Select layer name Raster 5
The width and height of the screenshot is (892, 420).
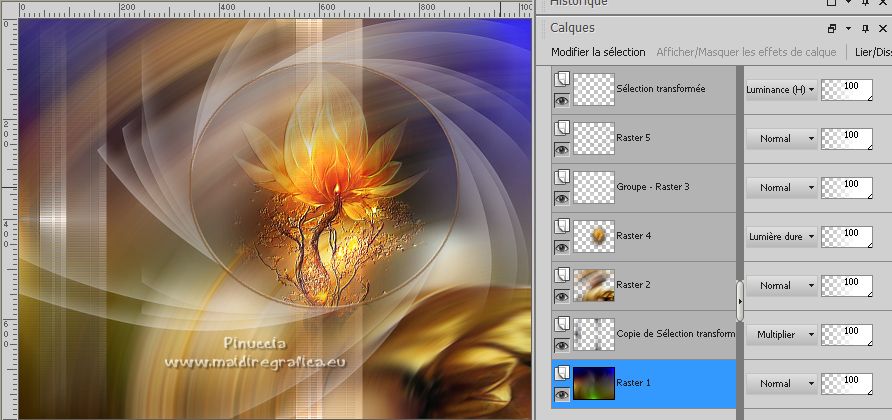click(x=634, y=138)
